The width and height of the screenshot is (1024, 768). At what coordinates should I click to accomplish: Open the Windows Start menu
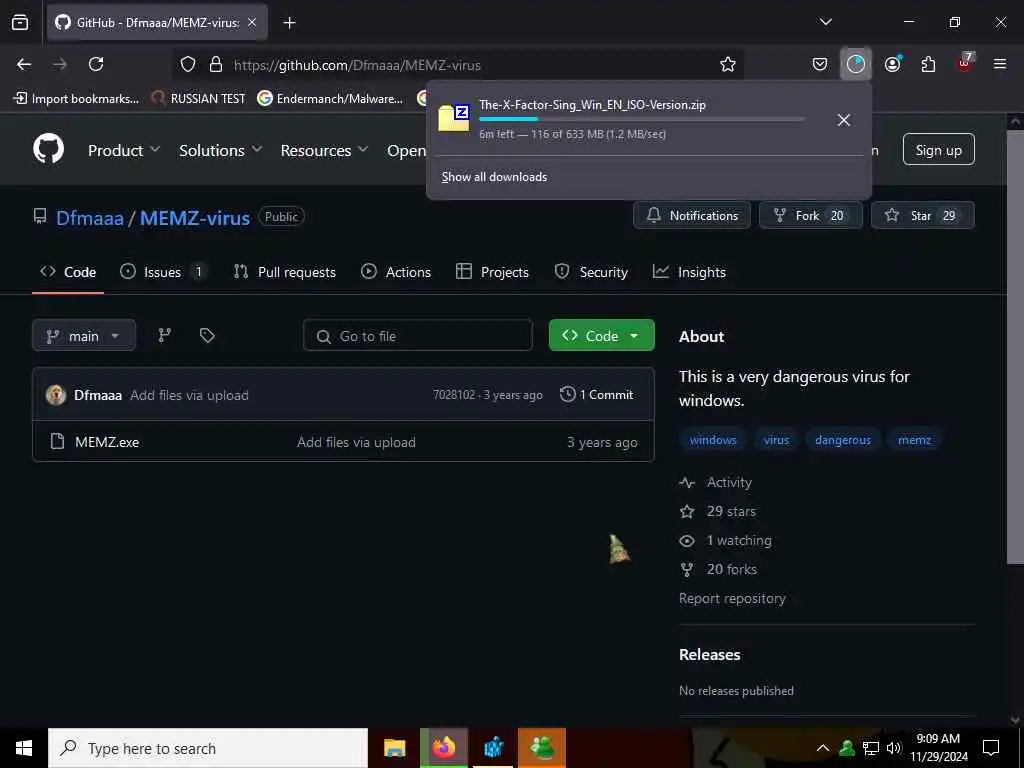(24, 748)
